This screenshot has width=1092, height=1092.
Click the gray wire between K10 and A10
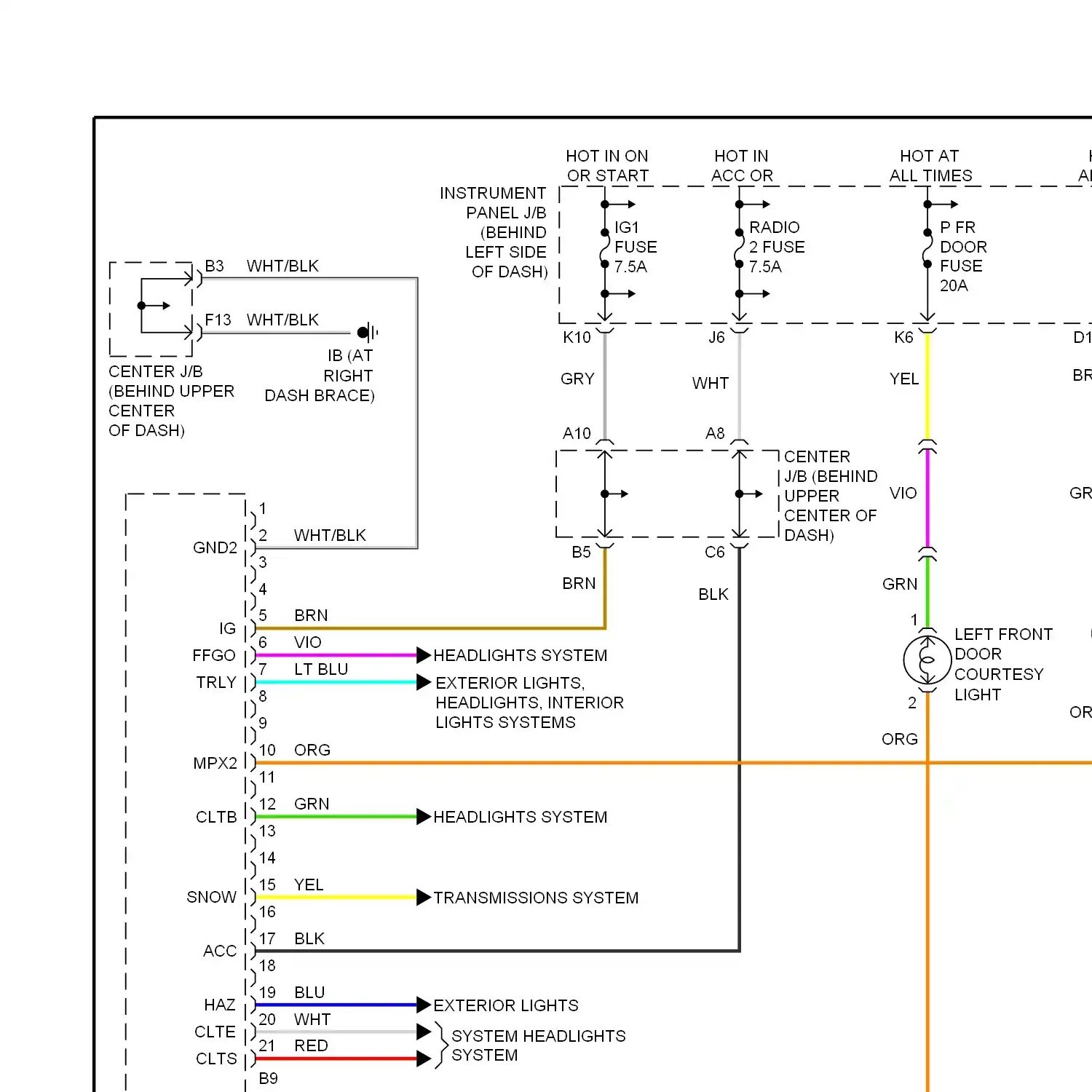point(604,386)
